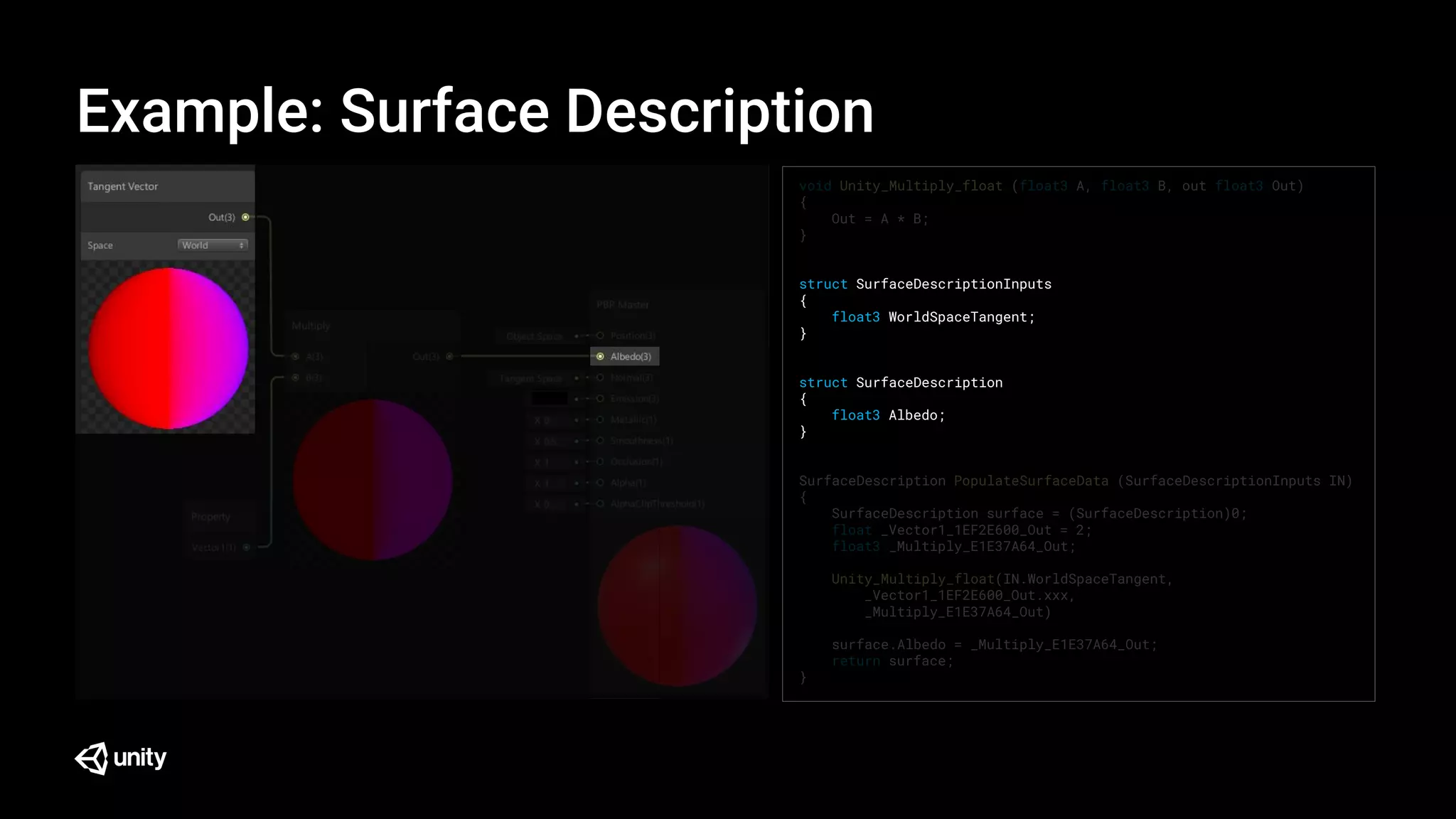Image resolution: width=1456 pixels, height=819 pixels.
Task: Click the AlphaClipThreshold X value field
Action: tap(550, 504)
